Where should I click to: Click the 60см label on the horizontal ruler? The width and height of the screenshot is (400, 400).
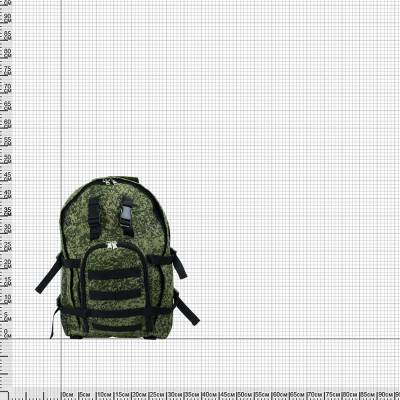[280, 395]
